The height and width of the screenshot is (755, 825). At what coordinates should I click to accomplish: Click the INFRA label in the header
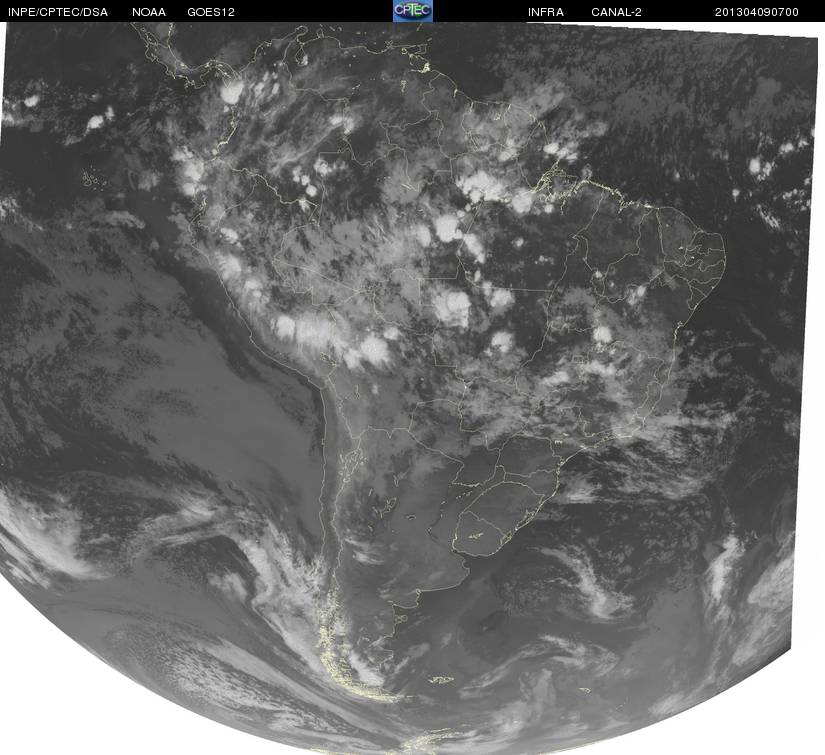[546, 12]
